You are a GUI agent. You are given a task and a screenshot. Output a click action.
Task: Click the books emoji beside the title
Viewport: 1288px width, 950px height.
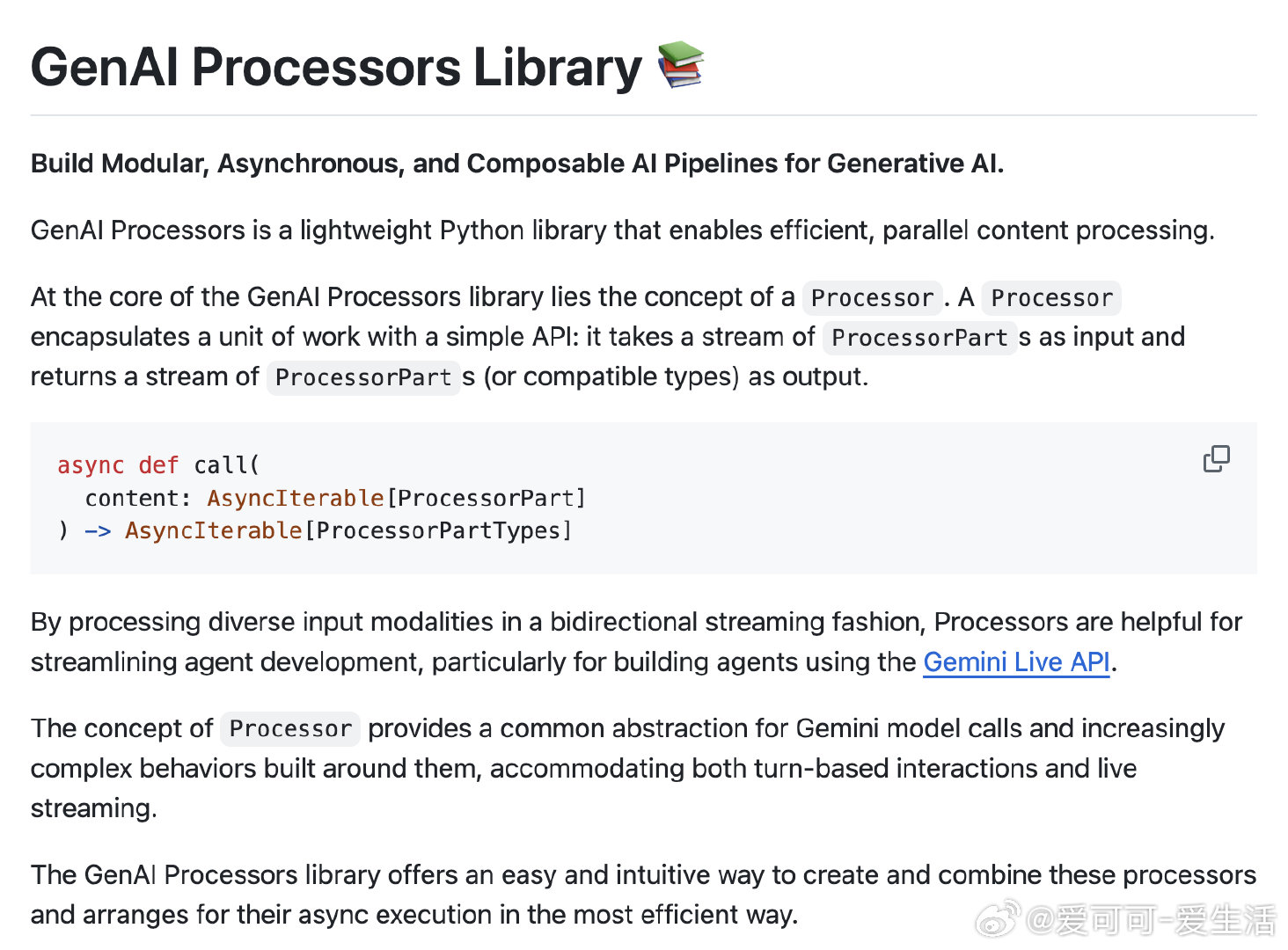[682, 65]
